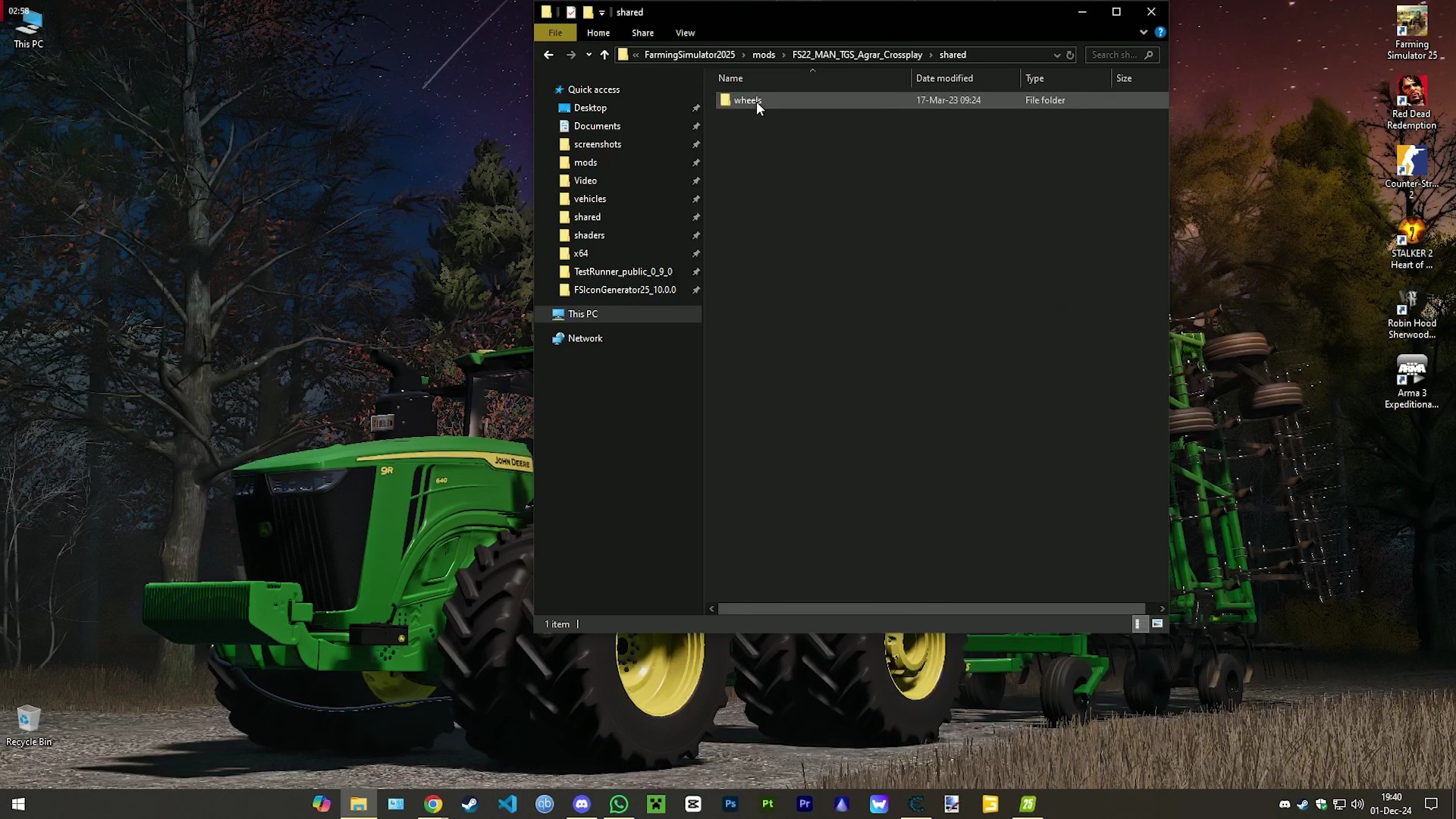Switch to details view layout
Screen dimensions: 1456x819
1138,623
